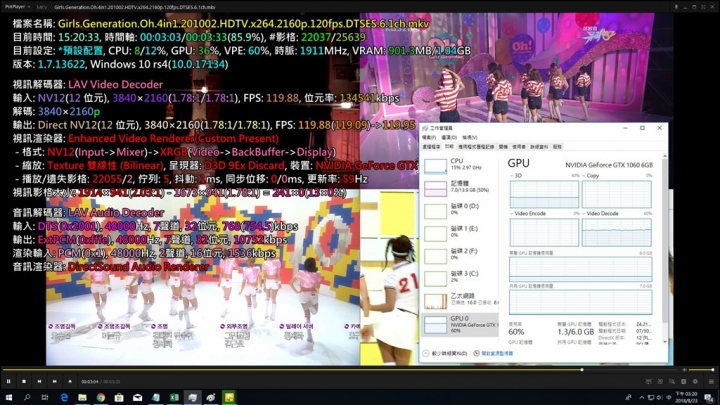Toggle the playlist panel hamburger icon

pyautogui.click(x=711, y=381)
